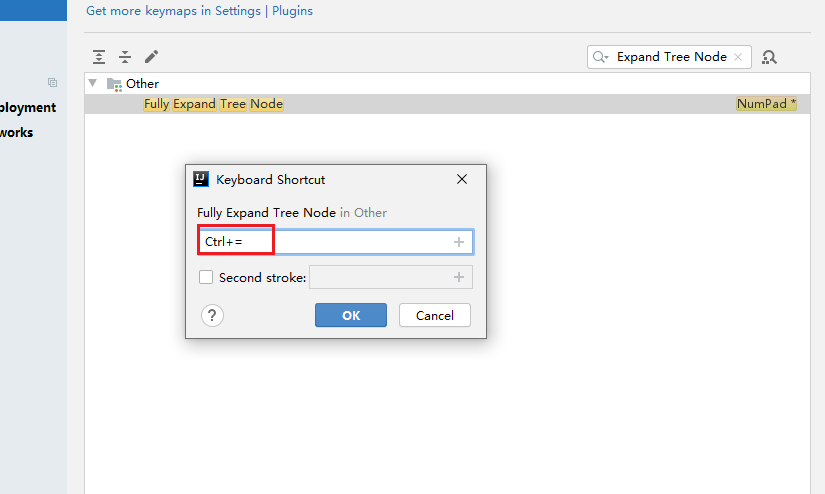Select the Other folder row
825x494 pixels.
coord(447,84)
